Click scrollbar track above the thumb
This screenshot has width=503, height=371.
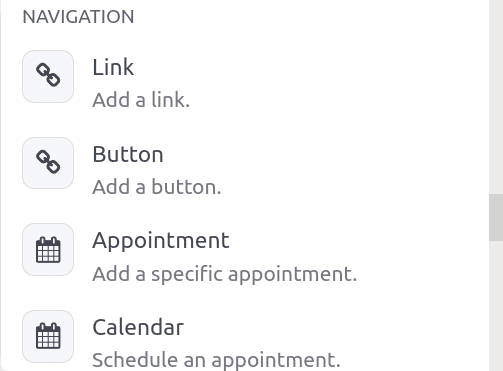coord(496,97)
